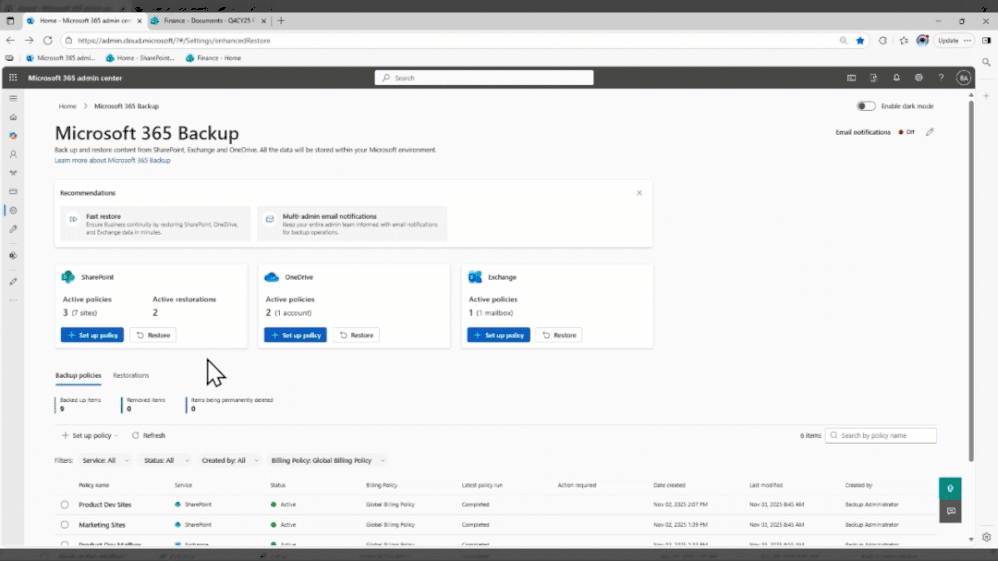Open browser Update menu ellipsis
998x561 pixels.
967,40
